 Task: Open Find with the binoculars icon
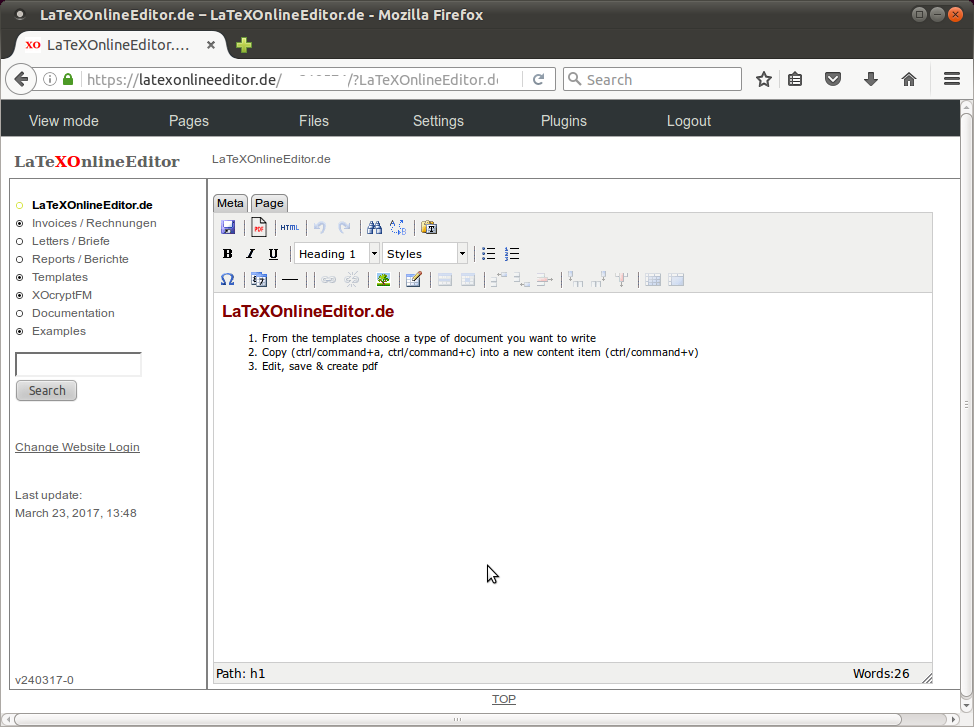pyautogui.click(x=374, y=227)
